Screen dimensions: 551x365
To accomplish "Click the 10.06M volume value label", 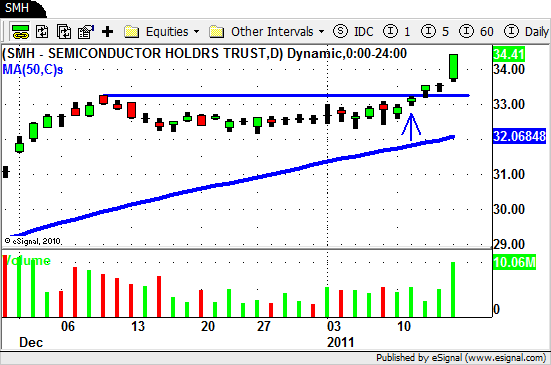I will tap(514, 262).
